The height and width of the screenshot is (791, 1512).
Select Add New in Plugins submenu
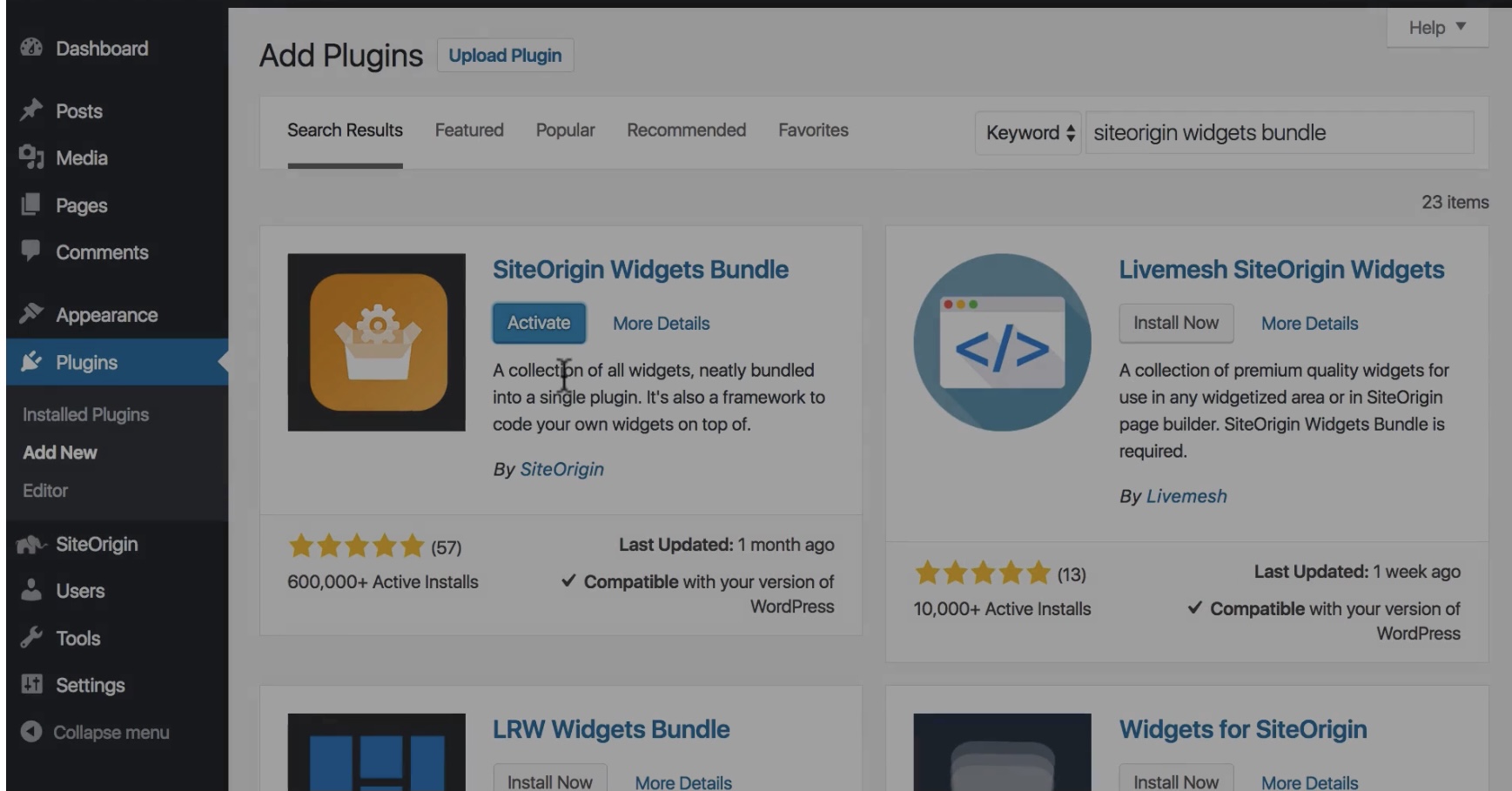point(59,452)
